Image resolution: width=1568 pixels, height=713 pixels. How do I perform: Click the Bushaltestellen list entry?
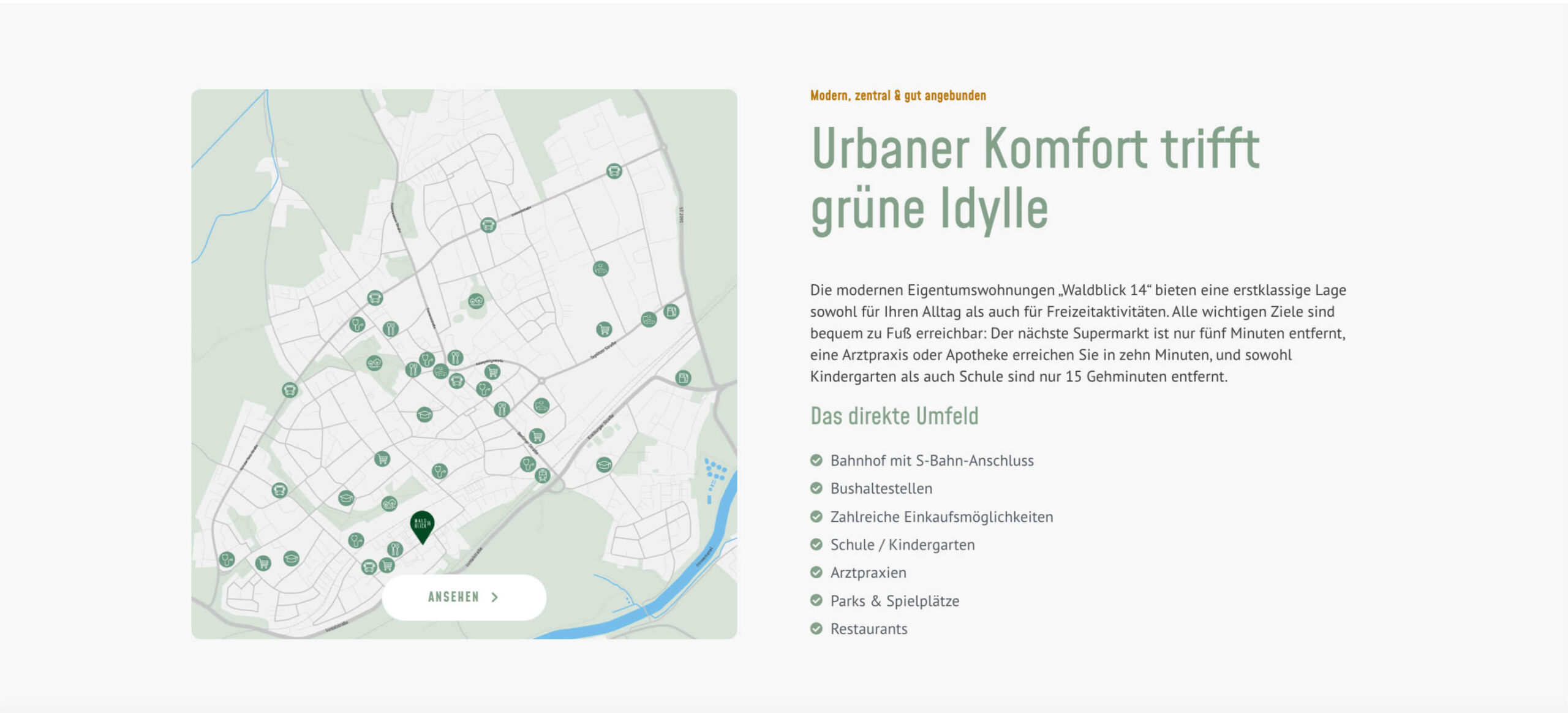tap(881, 489)
